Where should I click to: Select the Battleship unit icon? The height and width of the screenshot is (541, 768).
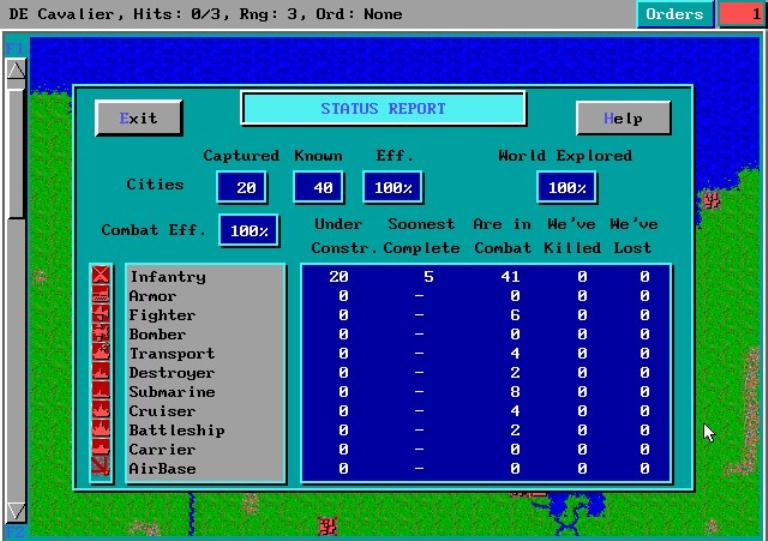pyautogui.click(x=101, y=430)
